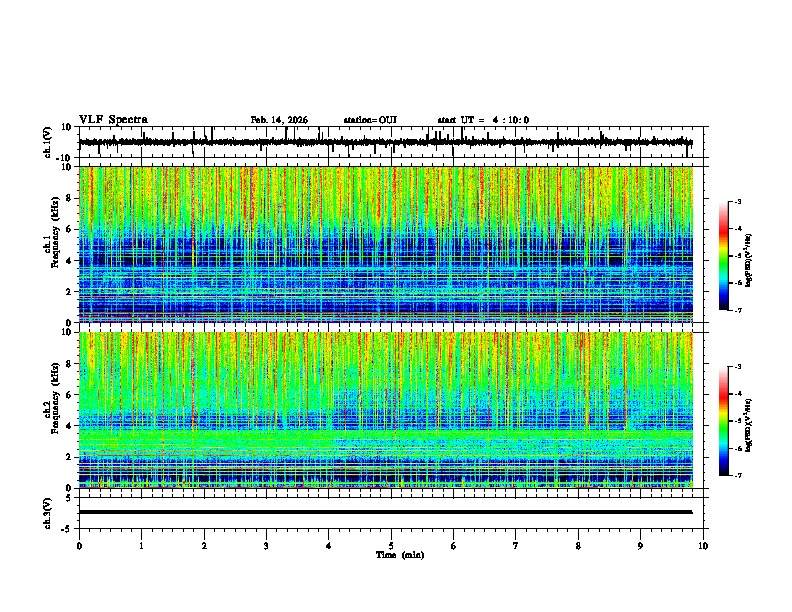This screenshot has height=612, width=792.
Task: Click the 'VLF Spectra' plot title
Action: [x=113, y=120]
